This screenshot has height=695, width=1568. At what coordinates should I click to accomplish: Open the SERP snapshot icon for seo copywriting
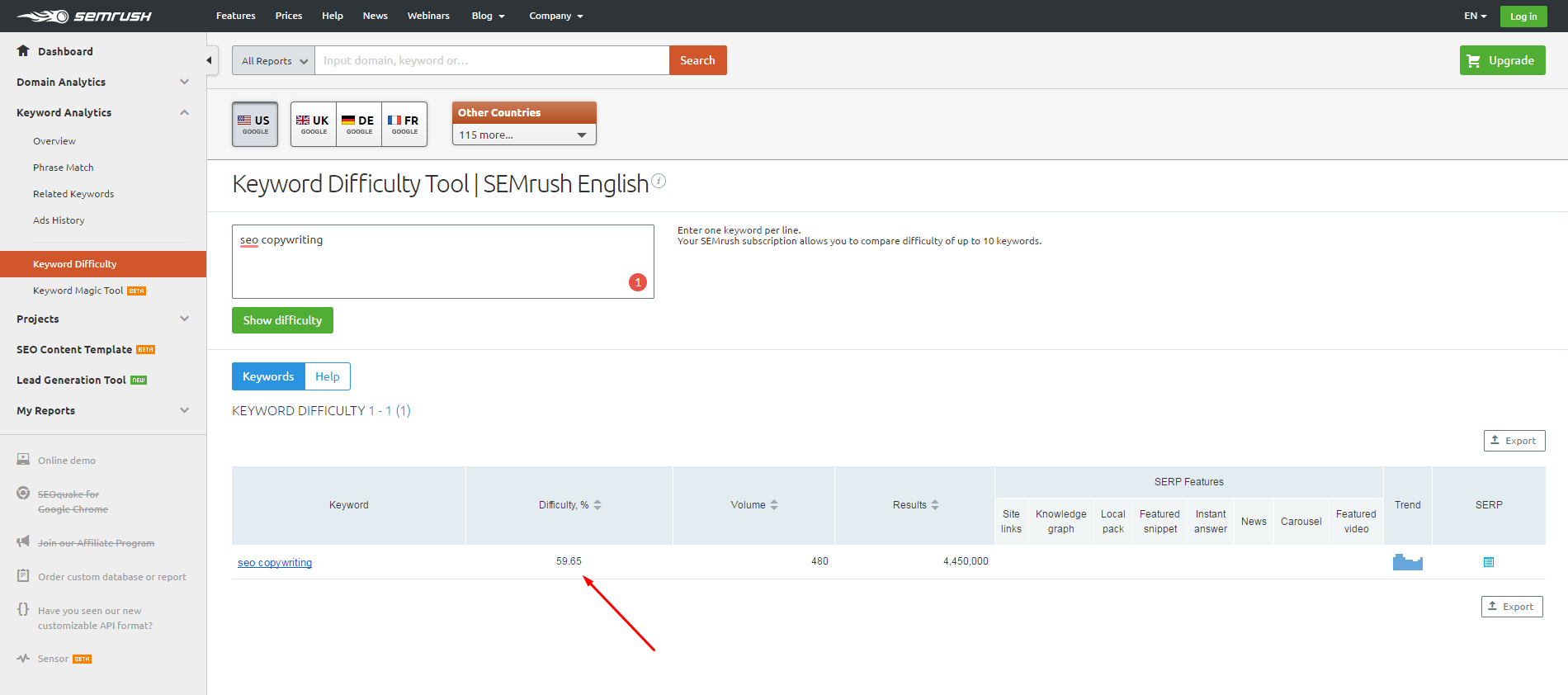coord(1489,562)
